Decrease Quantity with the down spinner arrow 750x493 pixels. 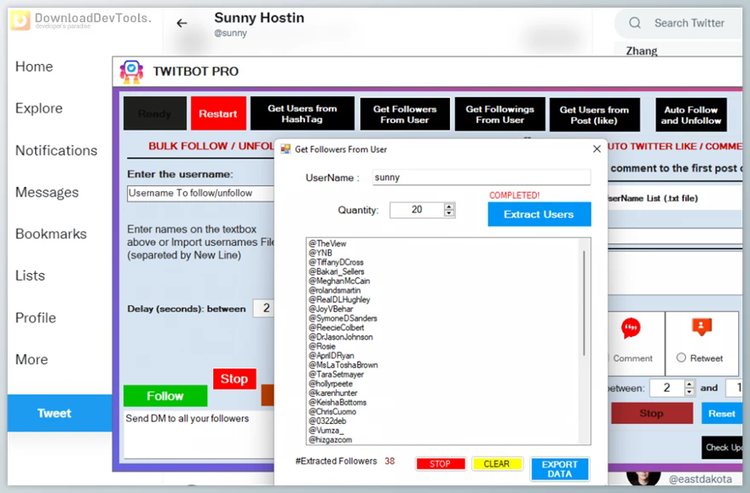pyautogui.click(x=449, y=213)
